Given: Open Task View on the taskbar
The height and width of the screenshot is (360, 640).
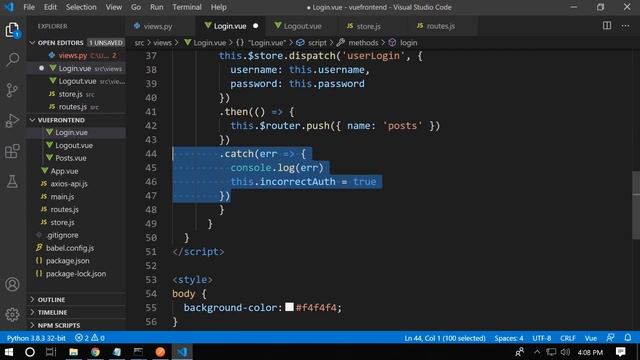Looking at the screenshot, I should pyautogui.click(x=51, y=352).
